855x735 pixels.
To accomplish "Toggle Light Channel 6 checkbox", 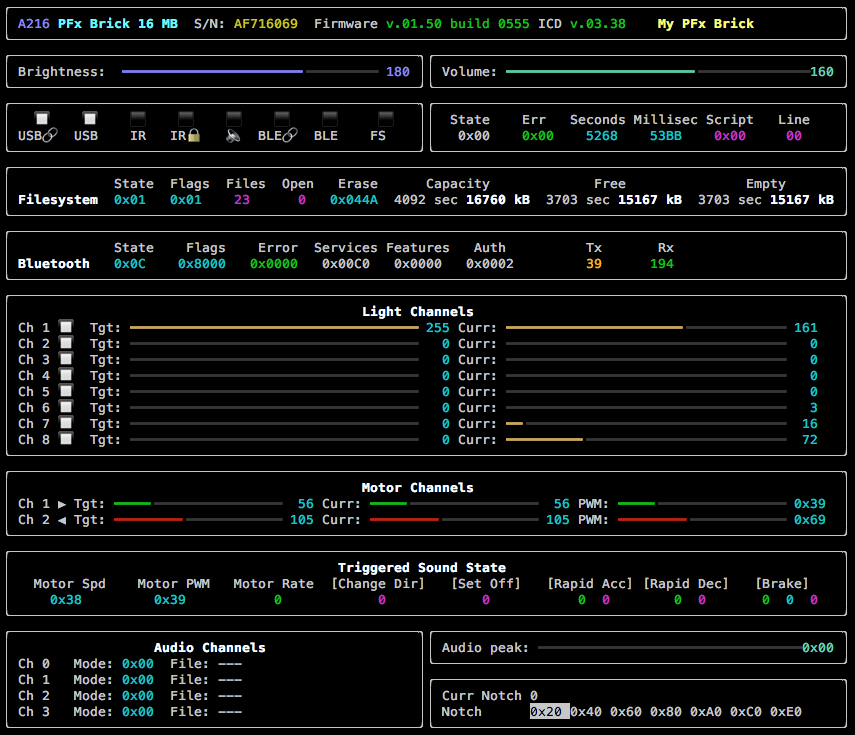I will pos(66,407).
